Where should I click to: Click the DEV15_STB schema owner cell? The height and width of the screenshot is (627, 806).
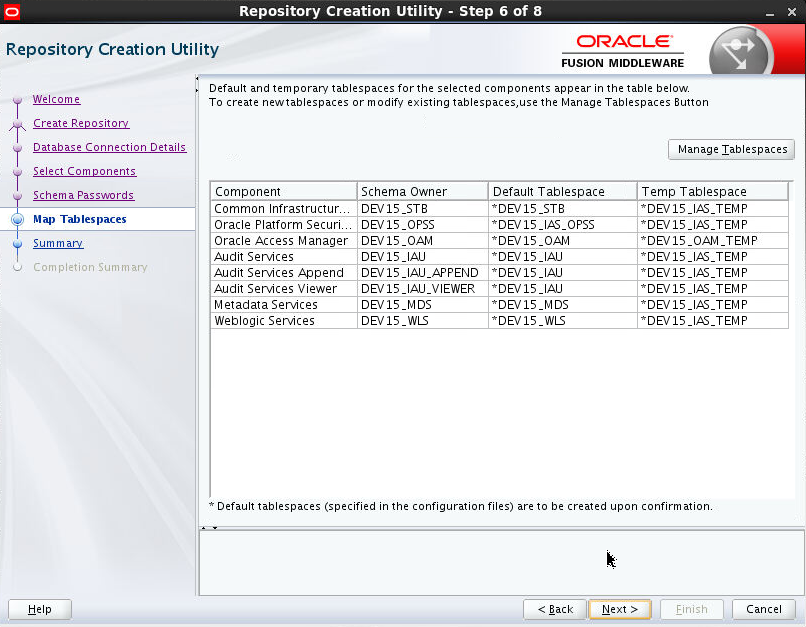click(423, 209)
